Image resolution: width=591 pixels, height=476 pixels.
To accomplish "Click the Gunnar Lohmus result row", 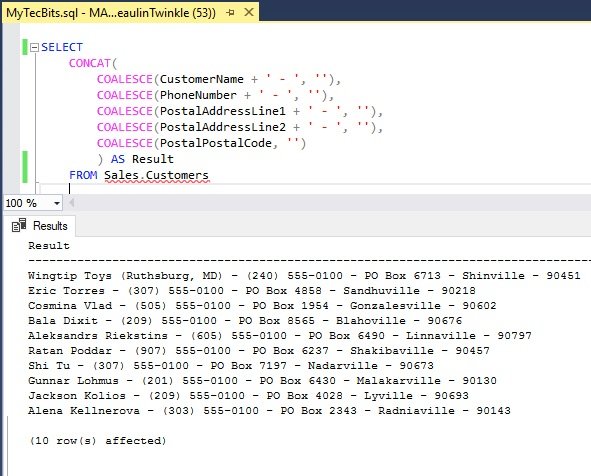I will click(262, 381).
